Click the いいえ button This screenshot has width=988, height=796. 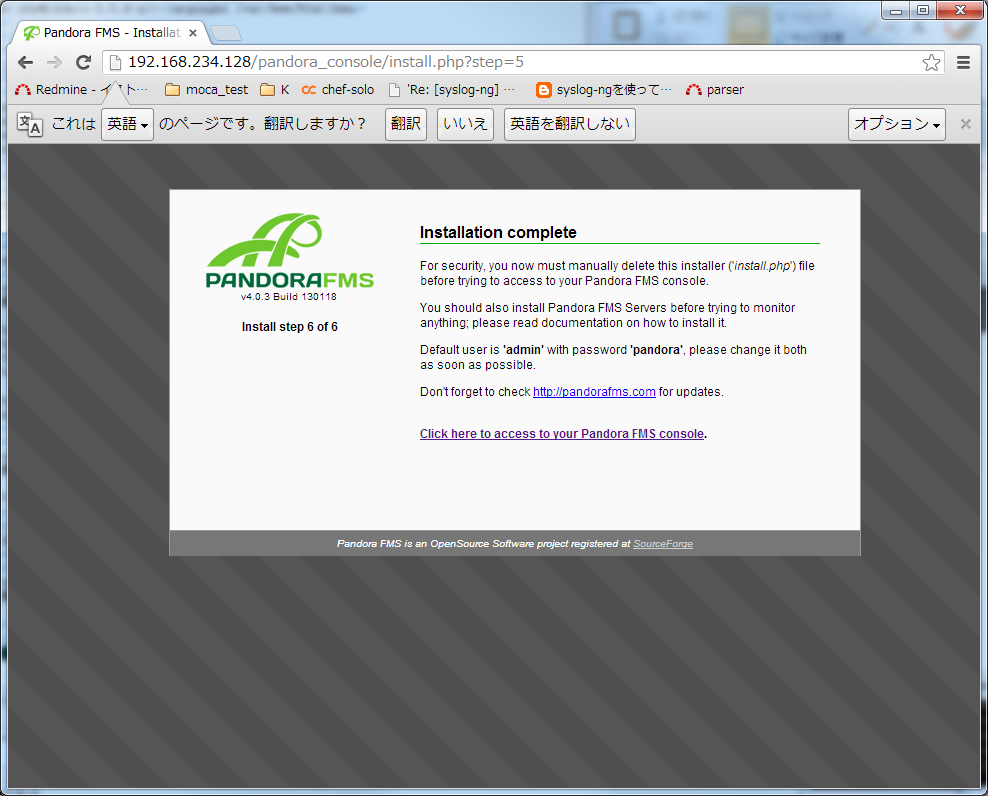465,125
